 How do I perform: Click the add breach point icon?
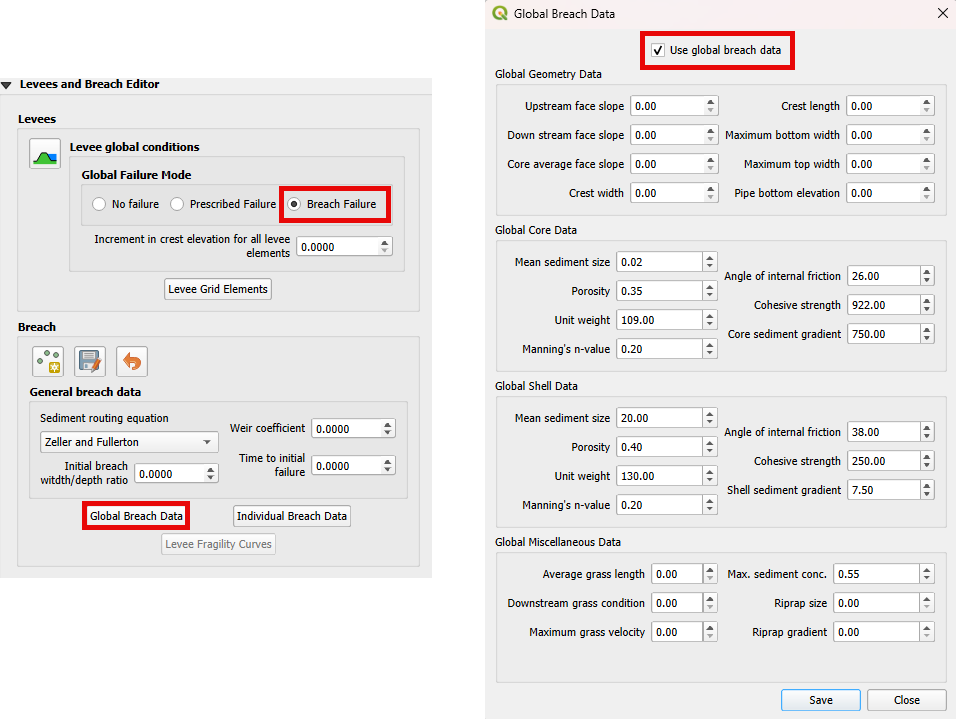coord(47,361)
